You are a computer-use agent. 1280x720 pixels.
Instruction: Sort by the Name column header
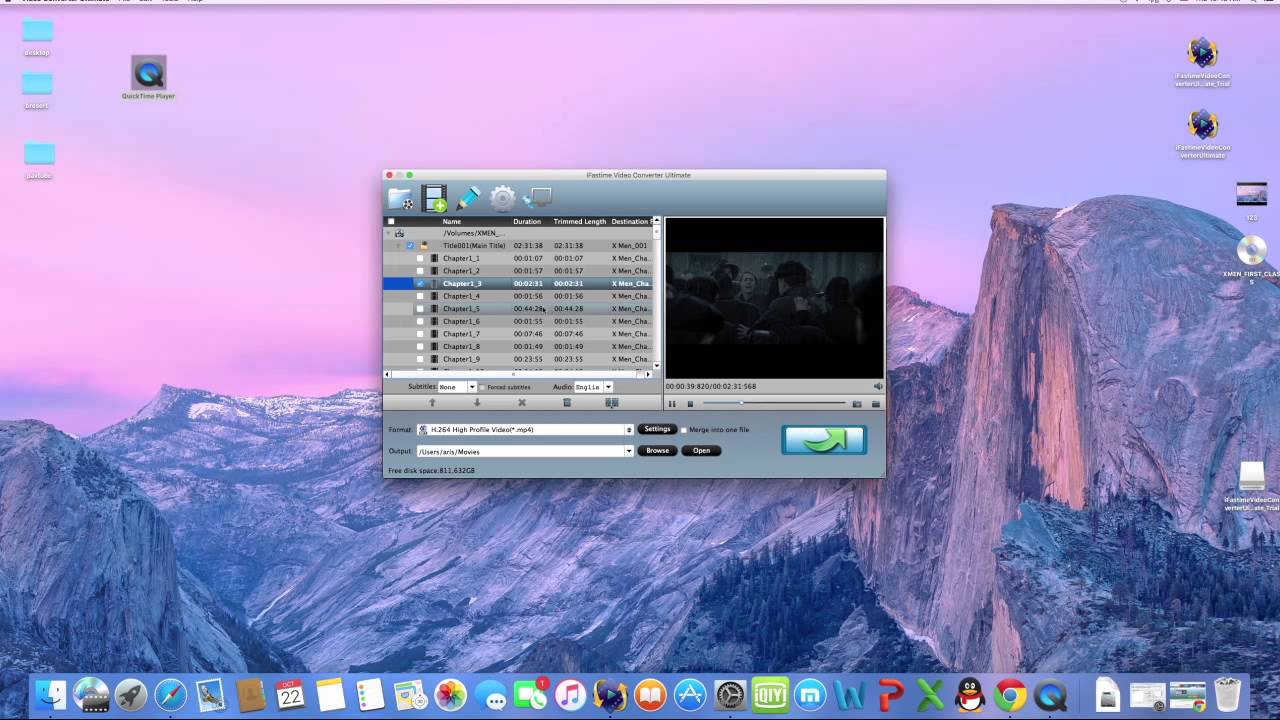[452, 222]
